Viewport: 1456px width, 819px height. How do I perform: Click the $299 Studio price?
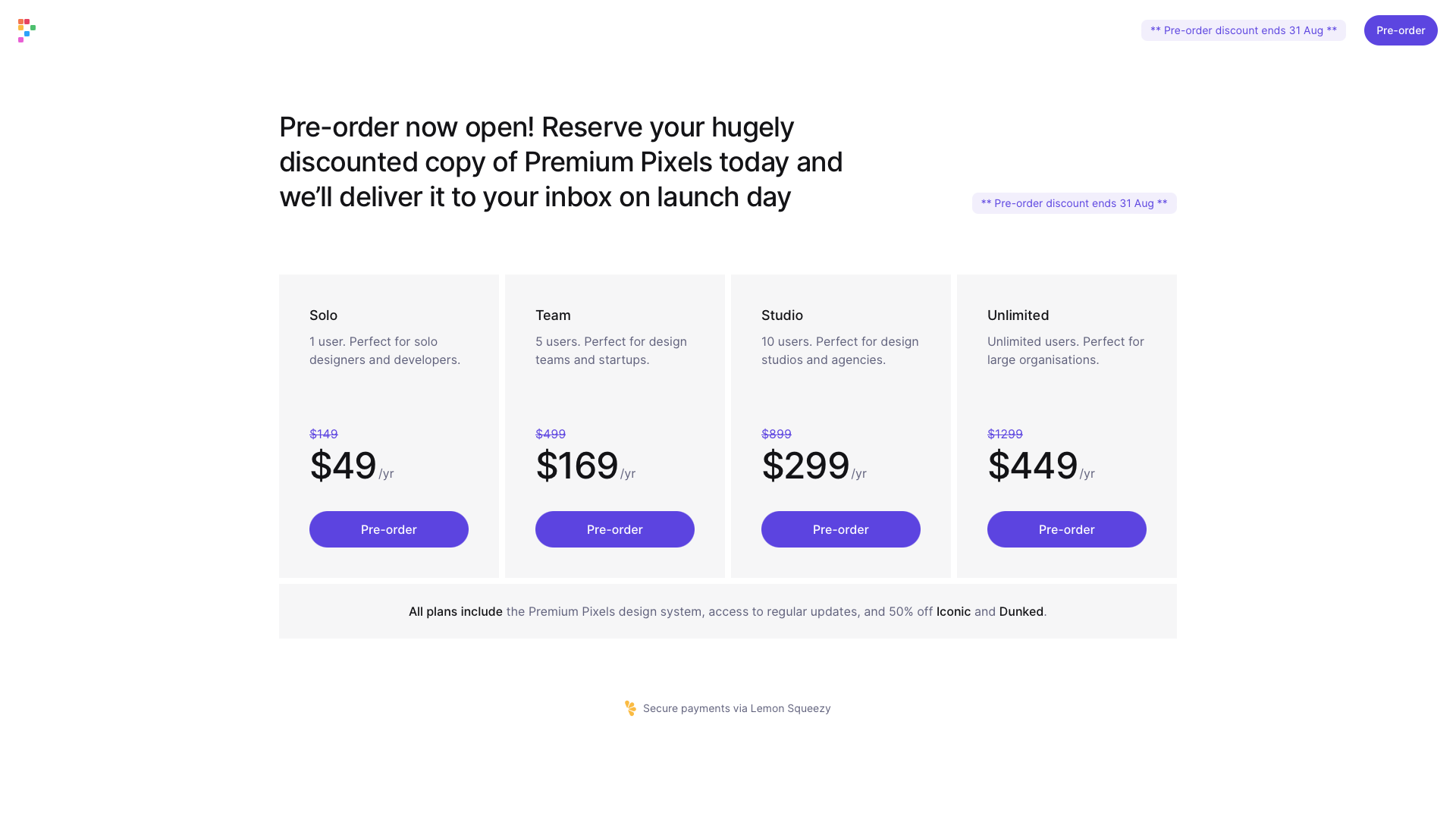point(805,466)
